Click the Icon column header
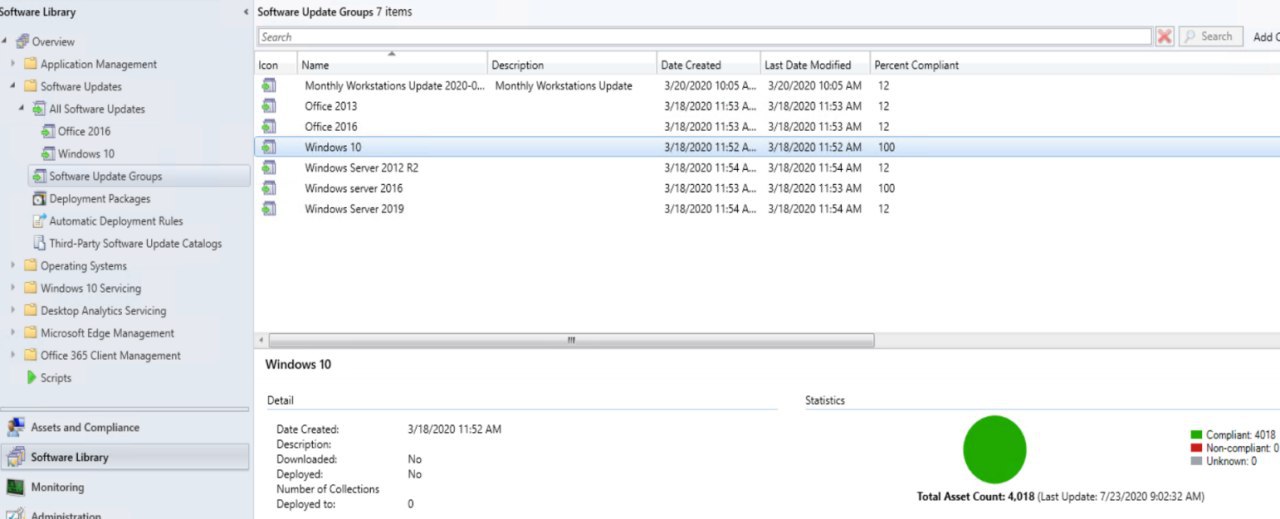This screenshot has width=1280, height=519. pyautogui.click(x=276, y=64)
